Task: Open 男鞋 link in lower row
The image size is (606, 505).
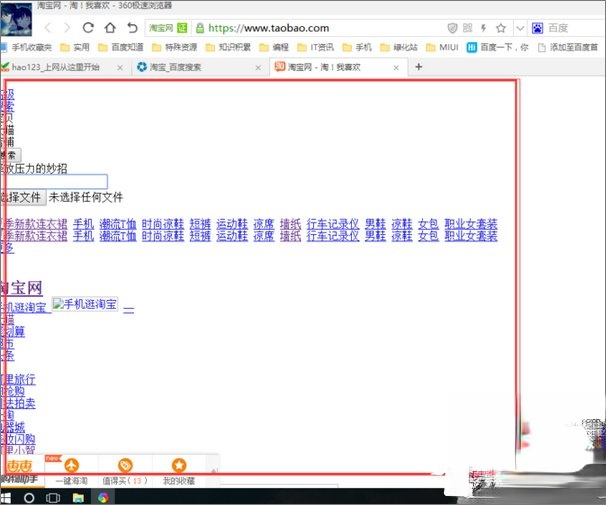Action: 375,236
